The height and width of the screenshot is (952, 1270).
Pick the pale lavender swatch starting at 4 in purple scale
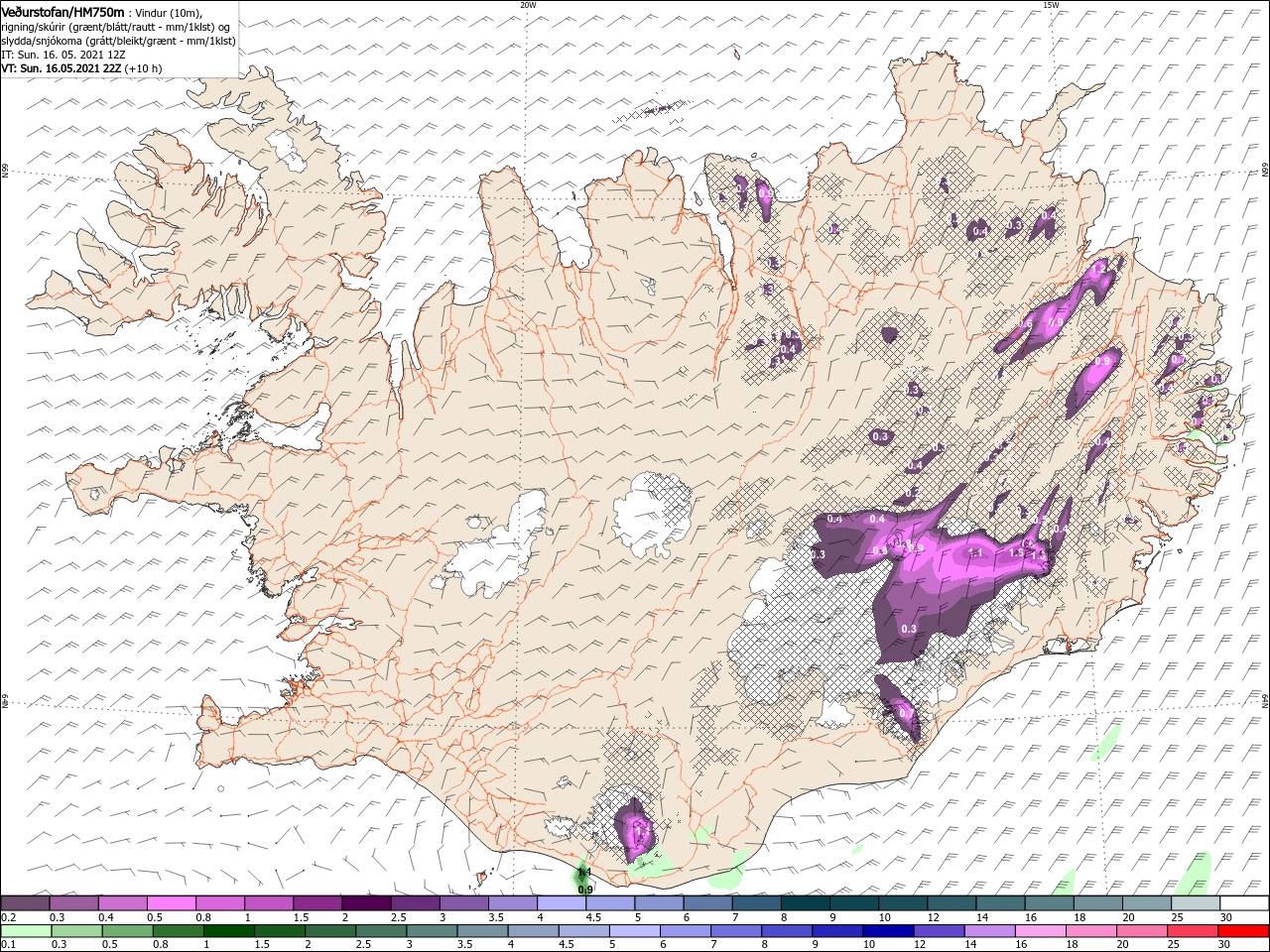pyautogui.click(x=562, y=903)
